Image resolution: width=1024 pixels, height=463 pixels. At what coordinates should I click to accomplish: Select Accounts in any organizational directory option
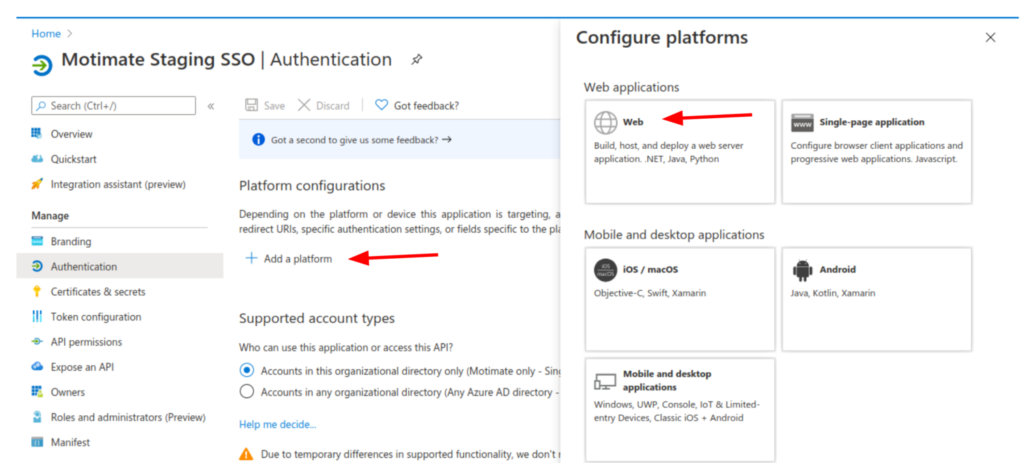[247, 392]
